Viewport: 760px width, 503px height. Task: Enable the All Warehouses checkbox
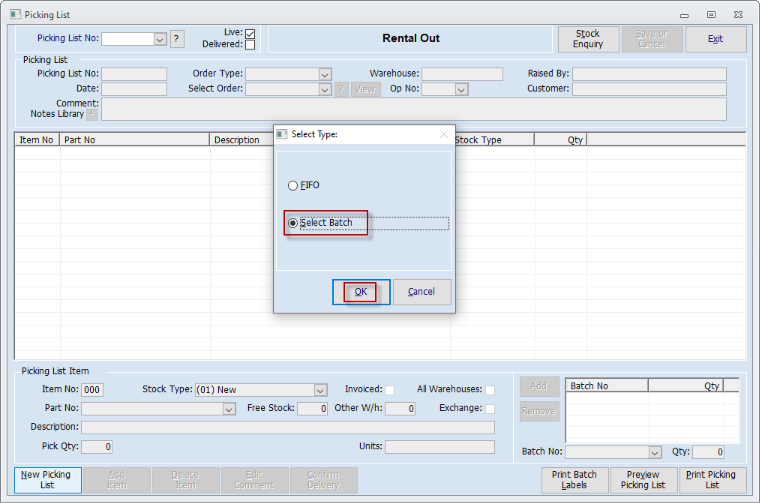coord(490,390)
